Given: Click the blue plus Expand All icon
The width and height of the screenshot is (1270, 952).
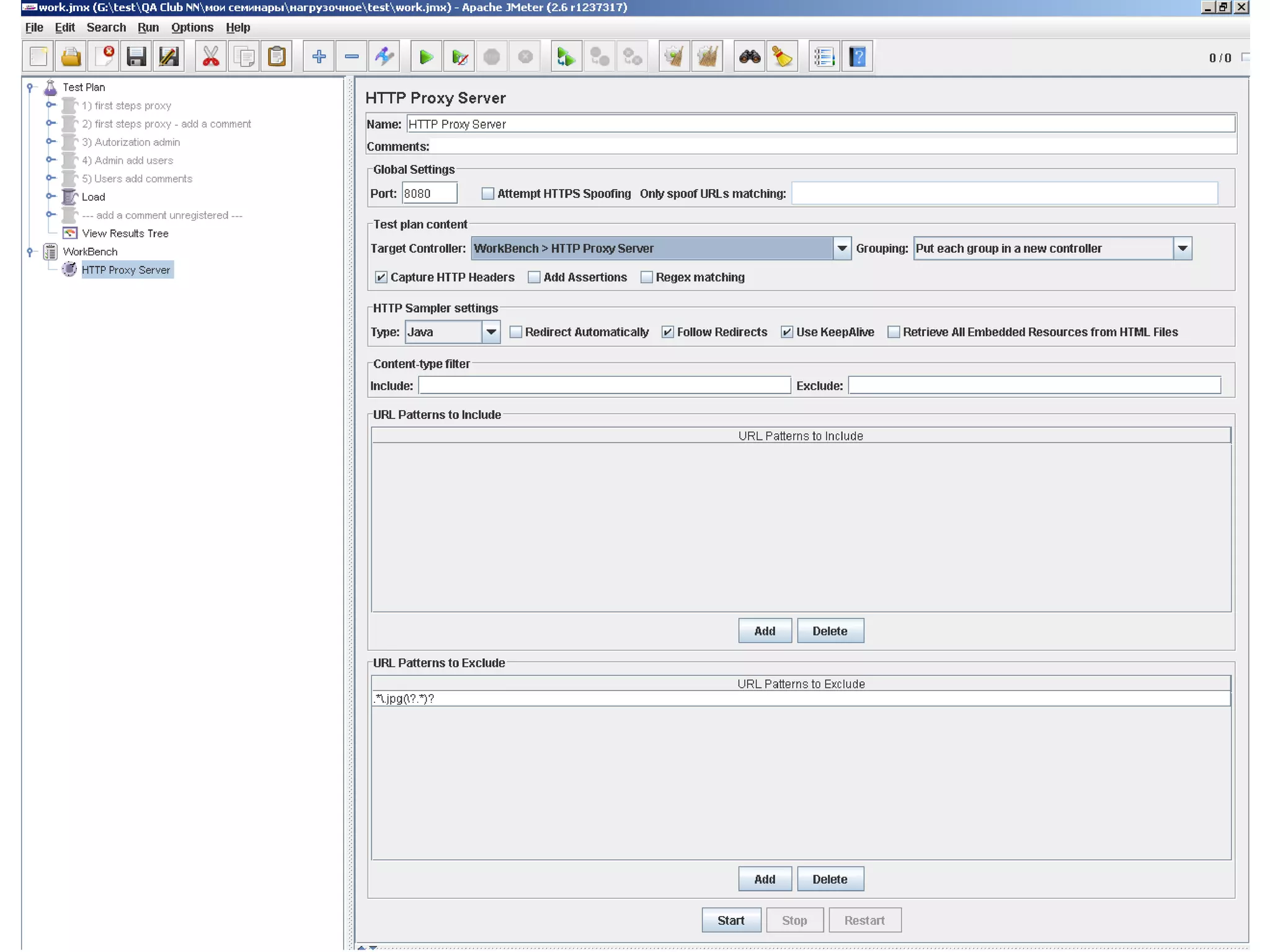Looking at the screenshot, I should click(x=319, y=57).
